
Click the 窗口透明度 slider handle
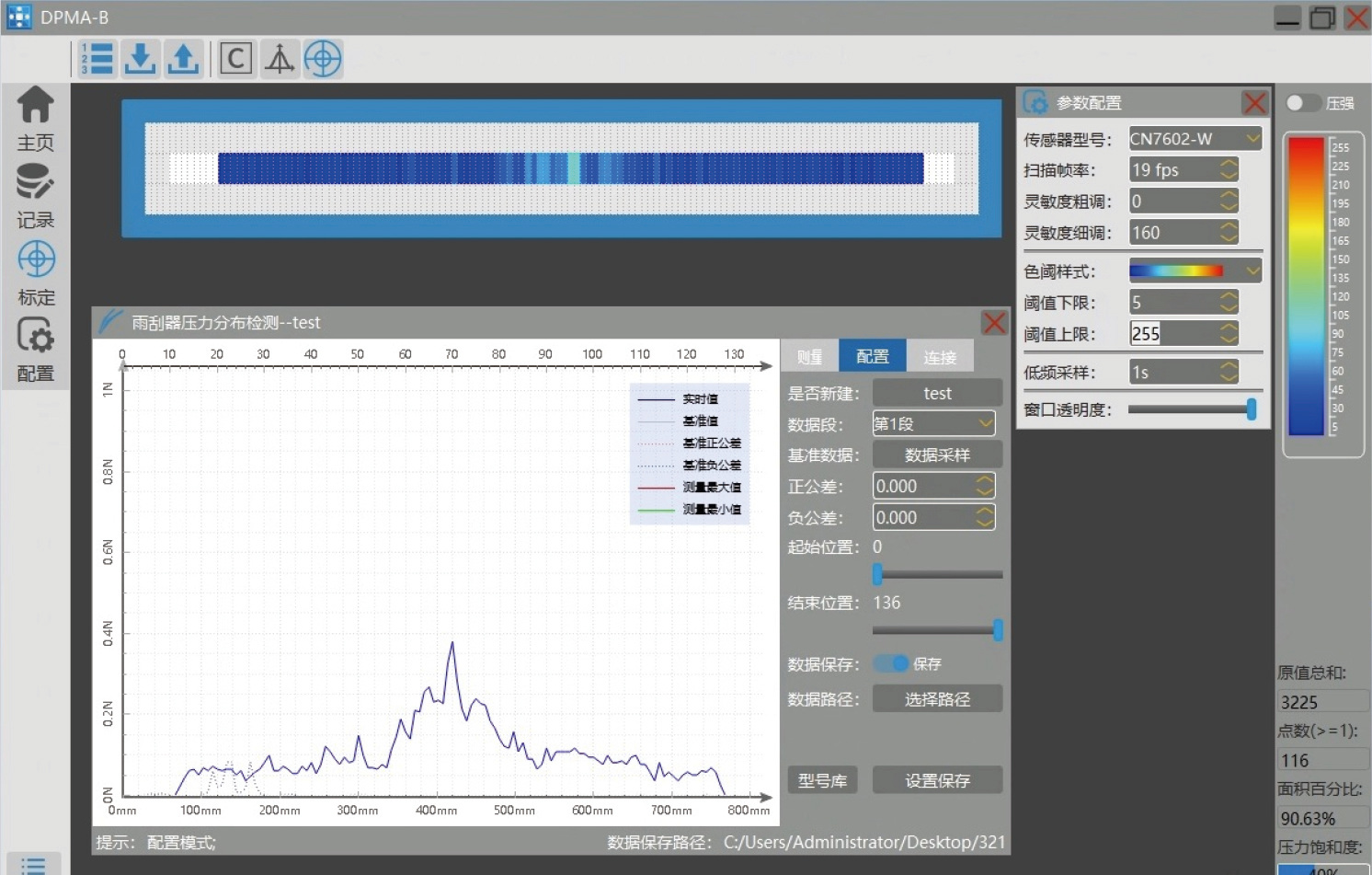1252,409
